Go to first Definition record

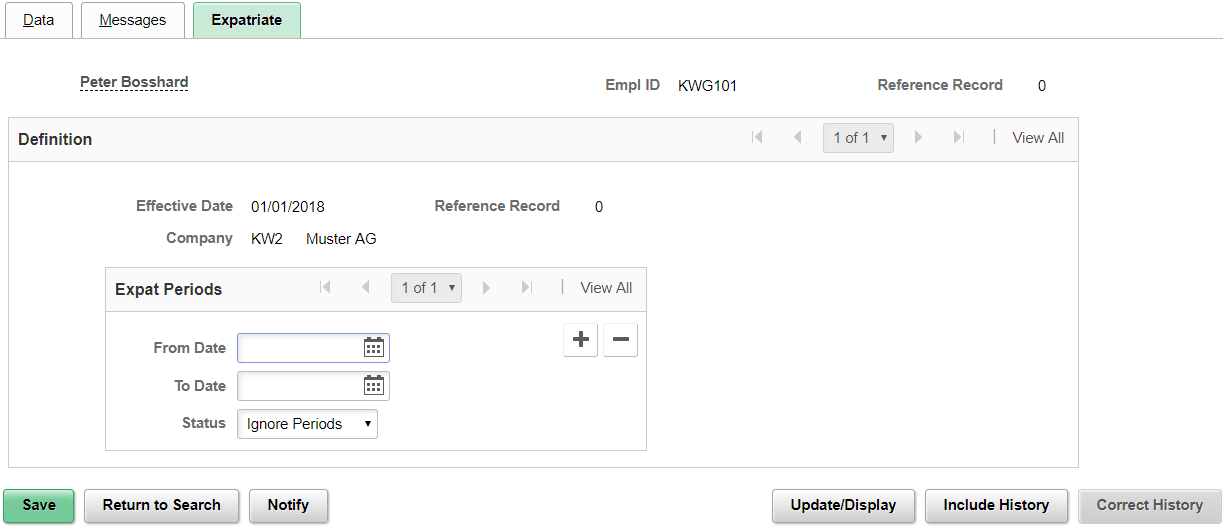click(757, 138)
